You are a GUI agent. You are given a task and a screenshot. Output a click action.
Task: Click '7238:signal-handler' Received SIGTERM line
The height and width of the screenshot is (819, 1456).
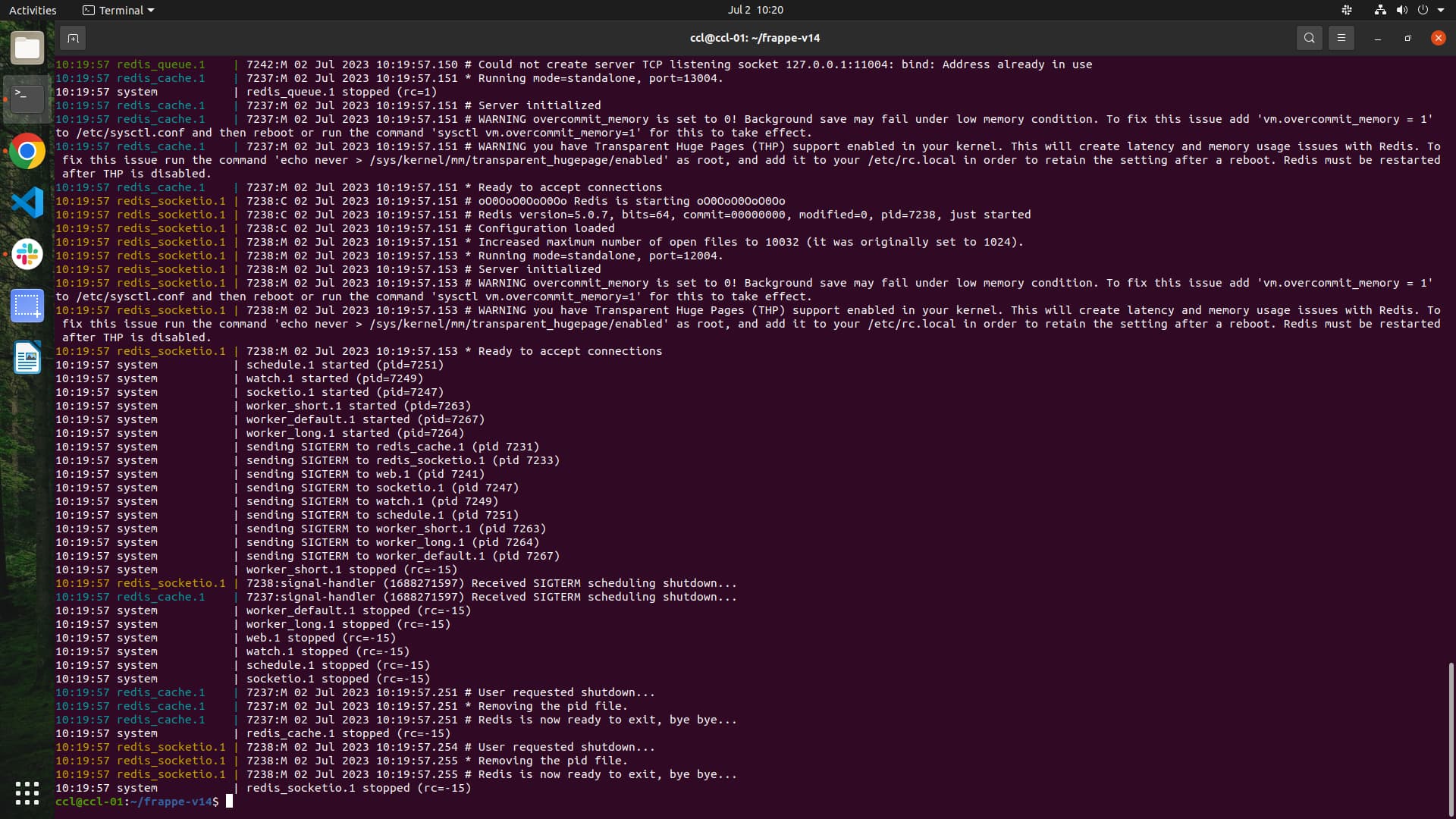click(x=491, y=583)
